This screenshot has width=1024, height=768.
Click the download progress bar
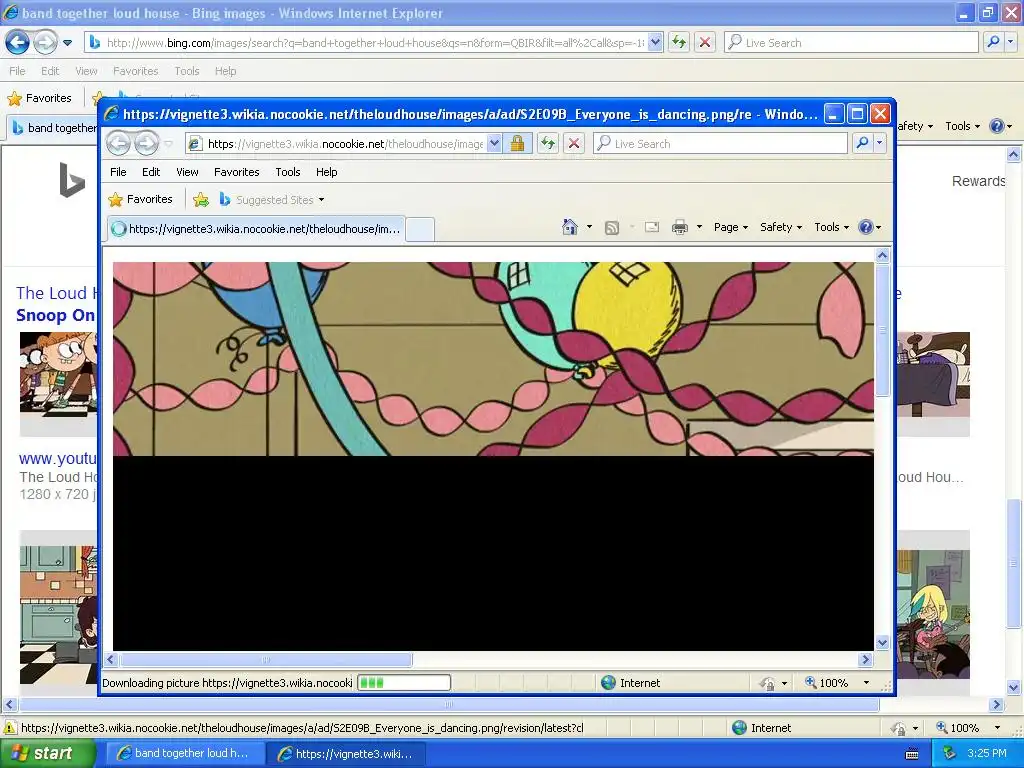[404, 683]
